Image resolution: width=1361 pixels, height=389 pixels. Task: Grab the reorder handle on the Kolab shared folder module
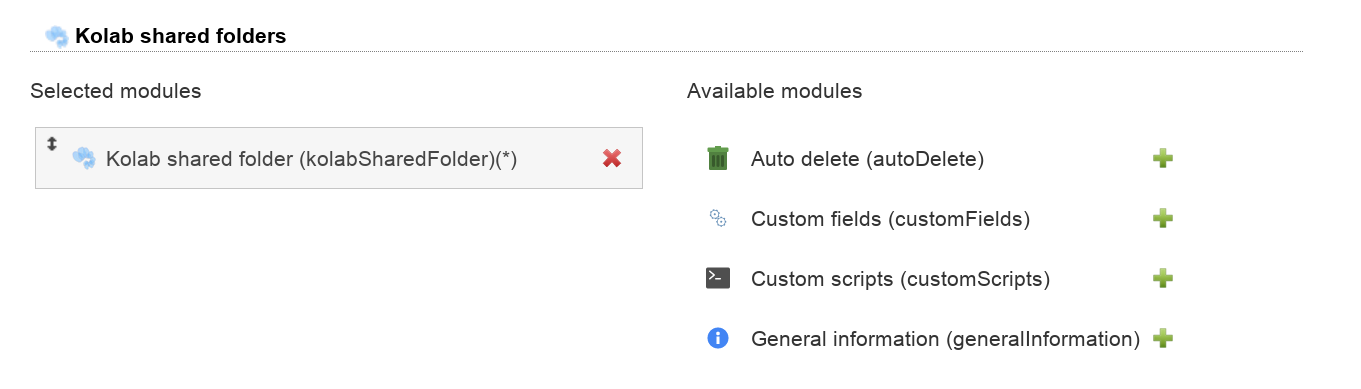52,144
